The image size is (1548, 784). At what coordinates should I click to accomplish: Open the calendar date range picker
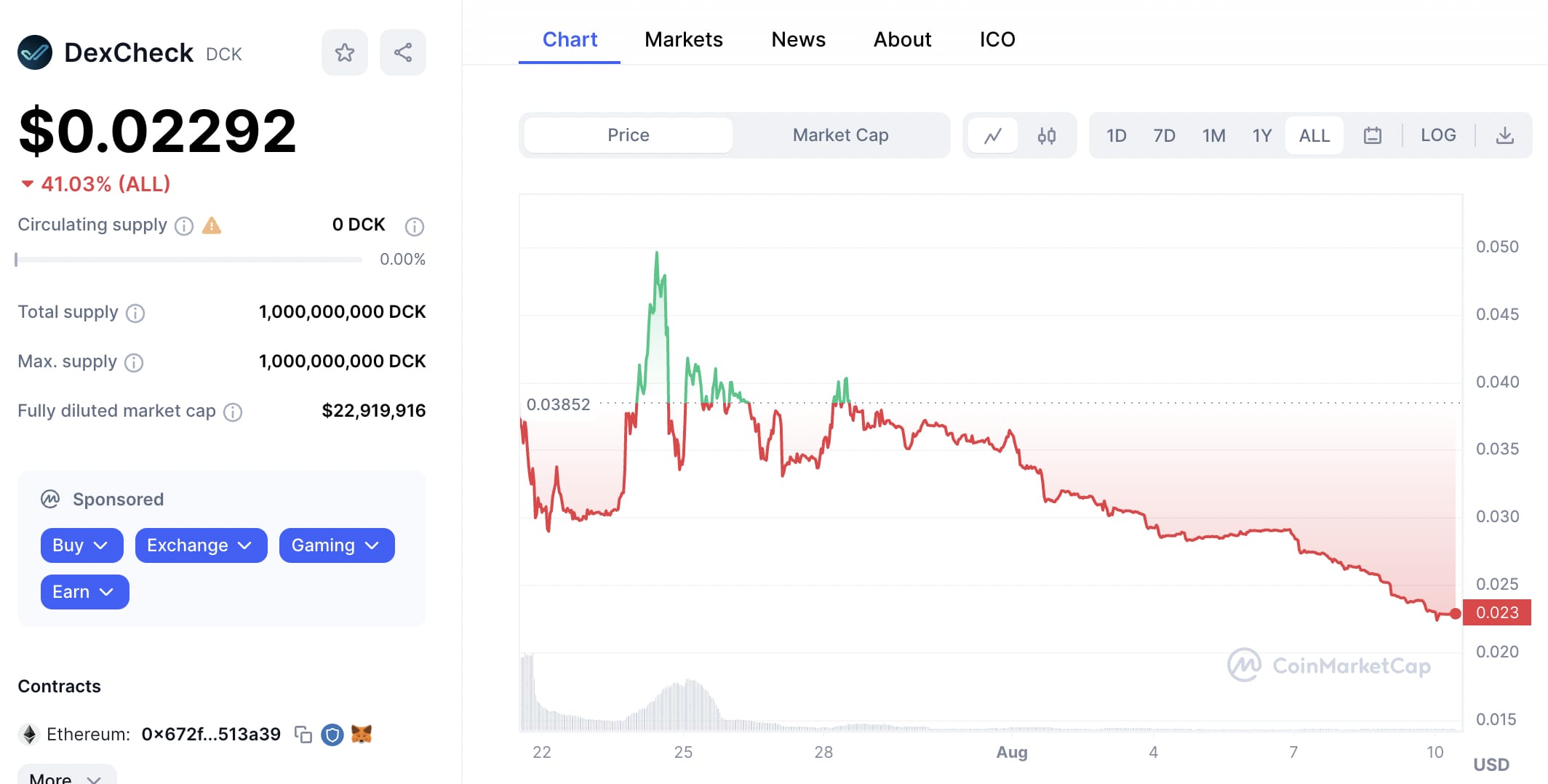[1373, 136]
